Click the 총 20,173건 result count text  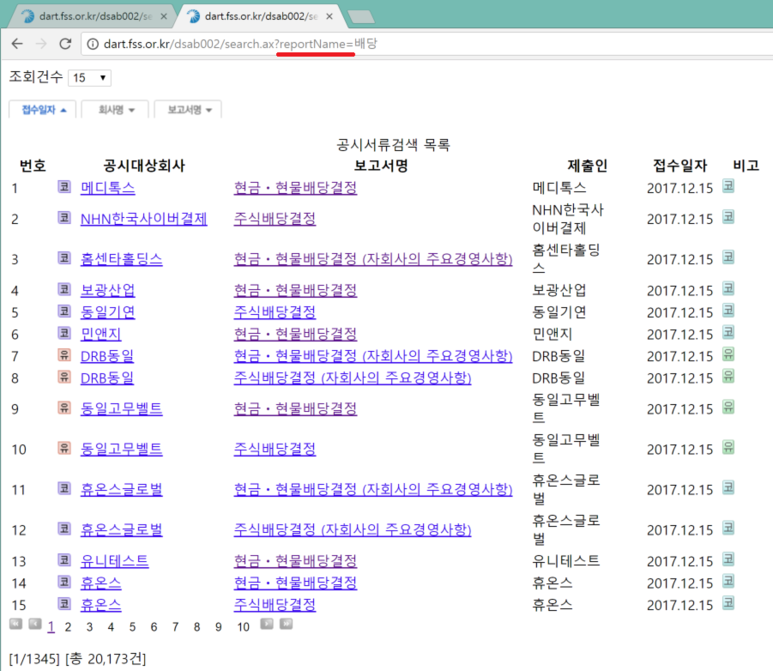click(x=105, y=659)
